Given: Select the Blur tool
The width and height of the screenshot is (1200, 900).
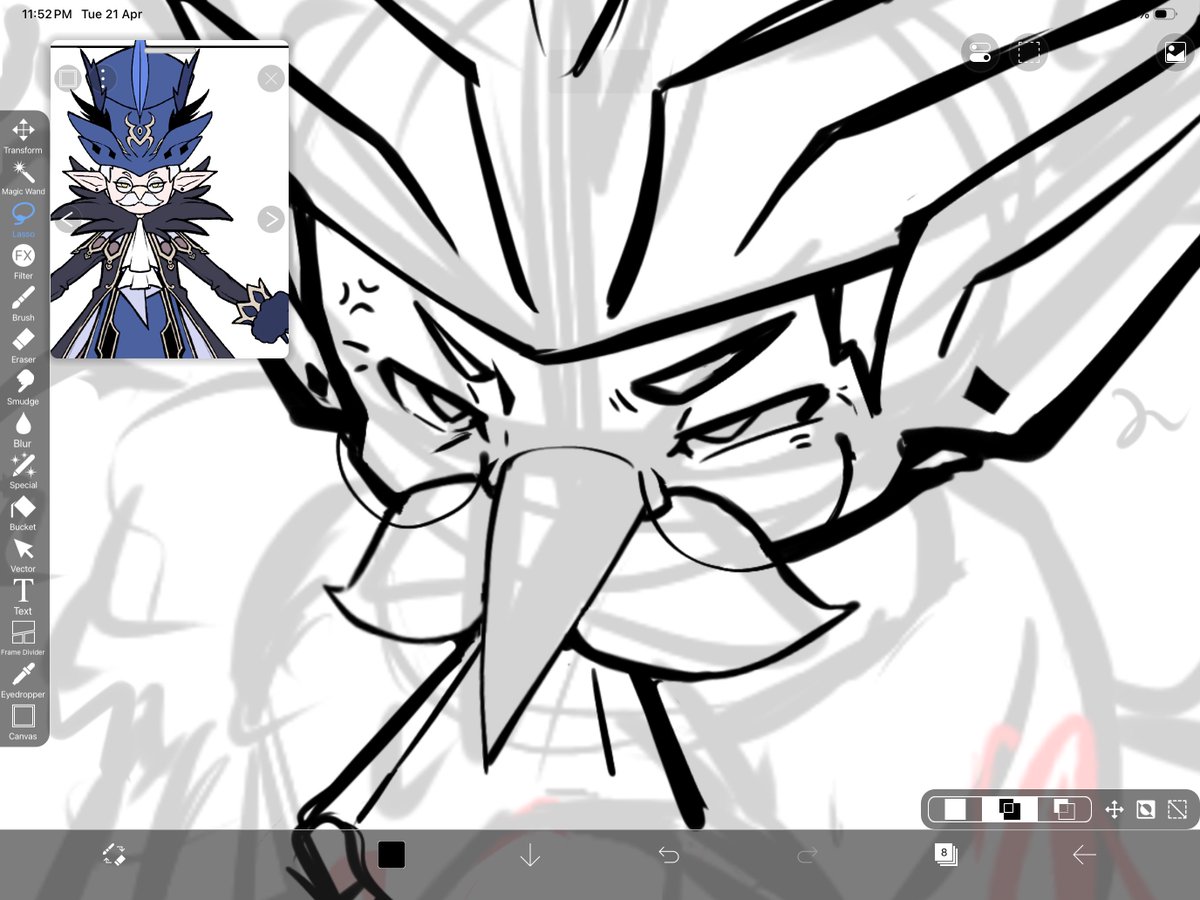Looking at the screenshot, I should tap(23, 429).
